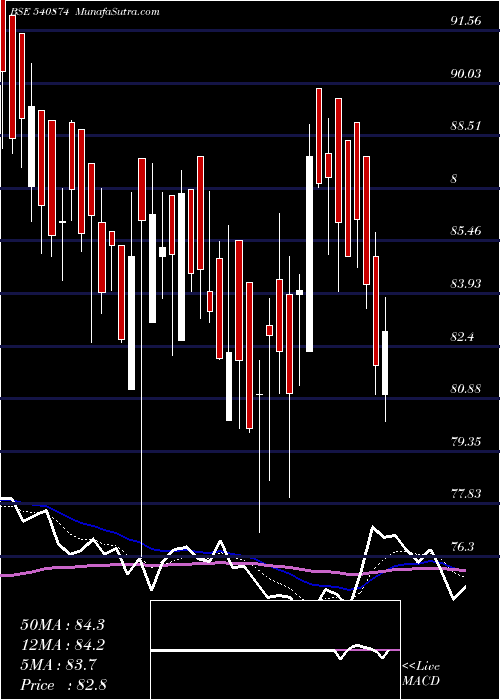
Task: Click the 77.83 price axis label
Action: (466, 494)
